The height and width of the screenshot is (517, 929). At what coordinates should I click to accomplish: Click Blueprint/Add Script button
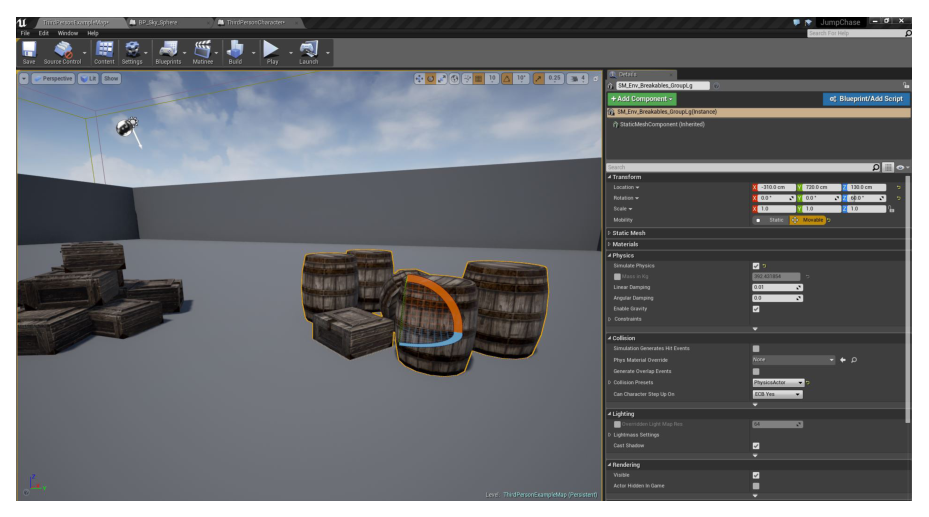(866, 99)
